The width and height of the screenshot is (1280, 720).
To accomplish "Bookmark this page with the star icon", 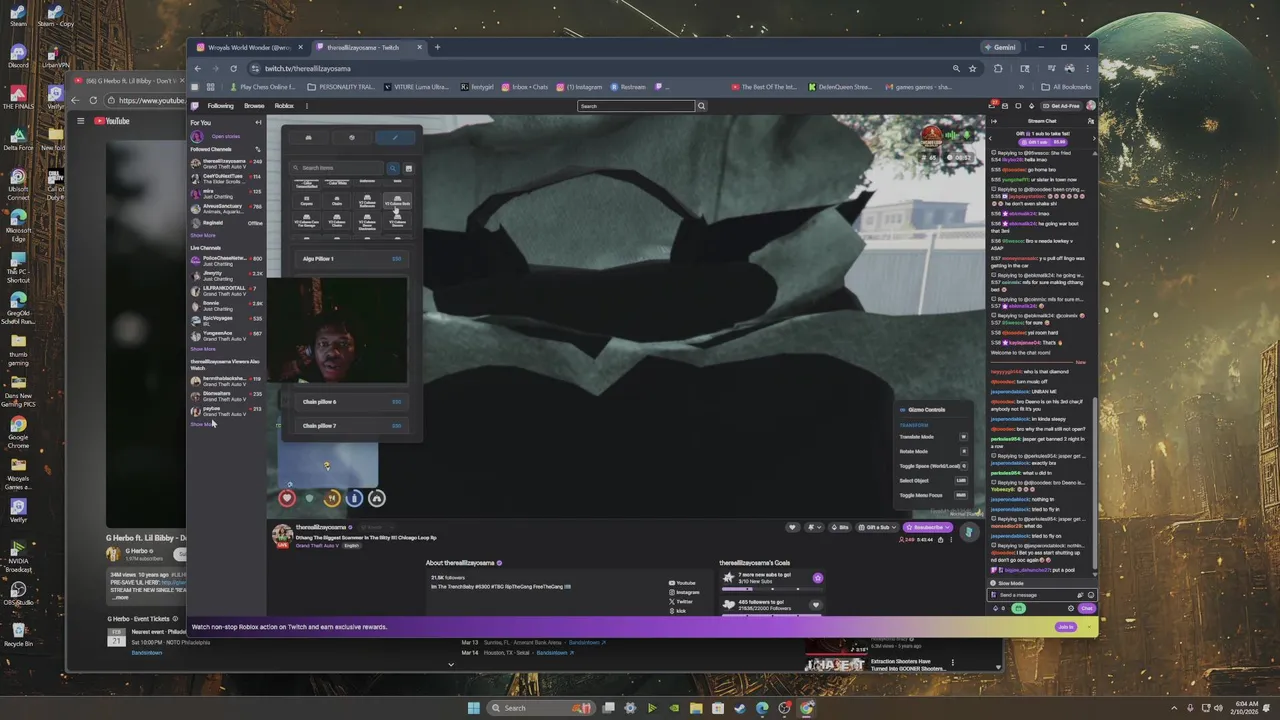I will click(x=972, y=68).
